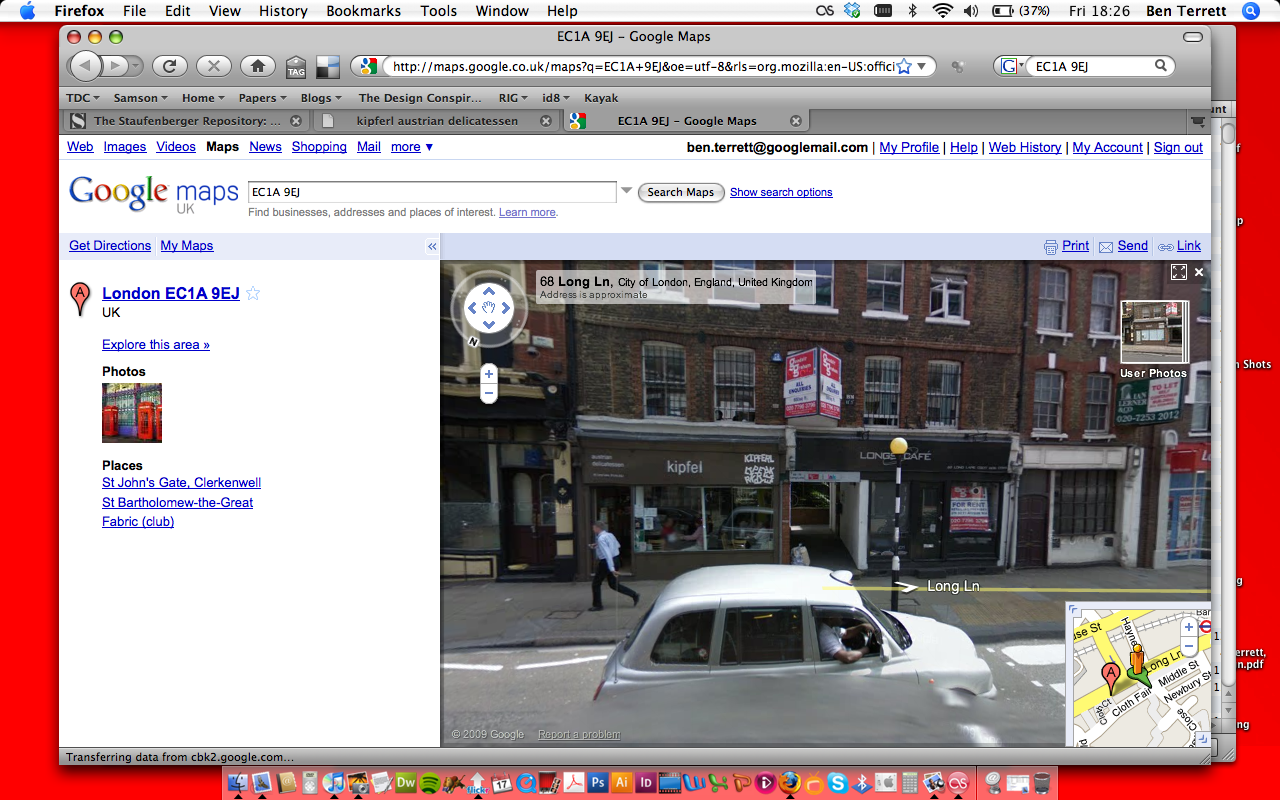Go to Firefox home page icon
Image resolution: width=1280 pixels, height=800 pixels.
tap(257, 66)
